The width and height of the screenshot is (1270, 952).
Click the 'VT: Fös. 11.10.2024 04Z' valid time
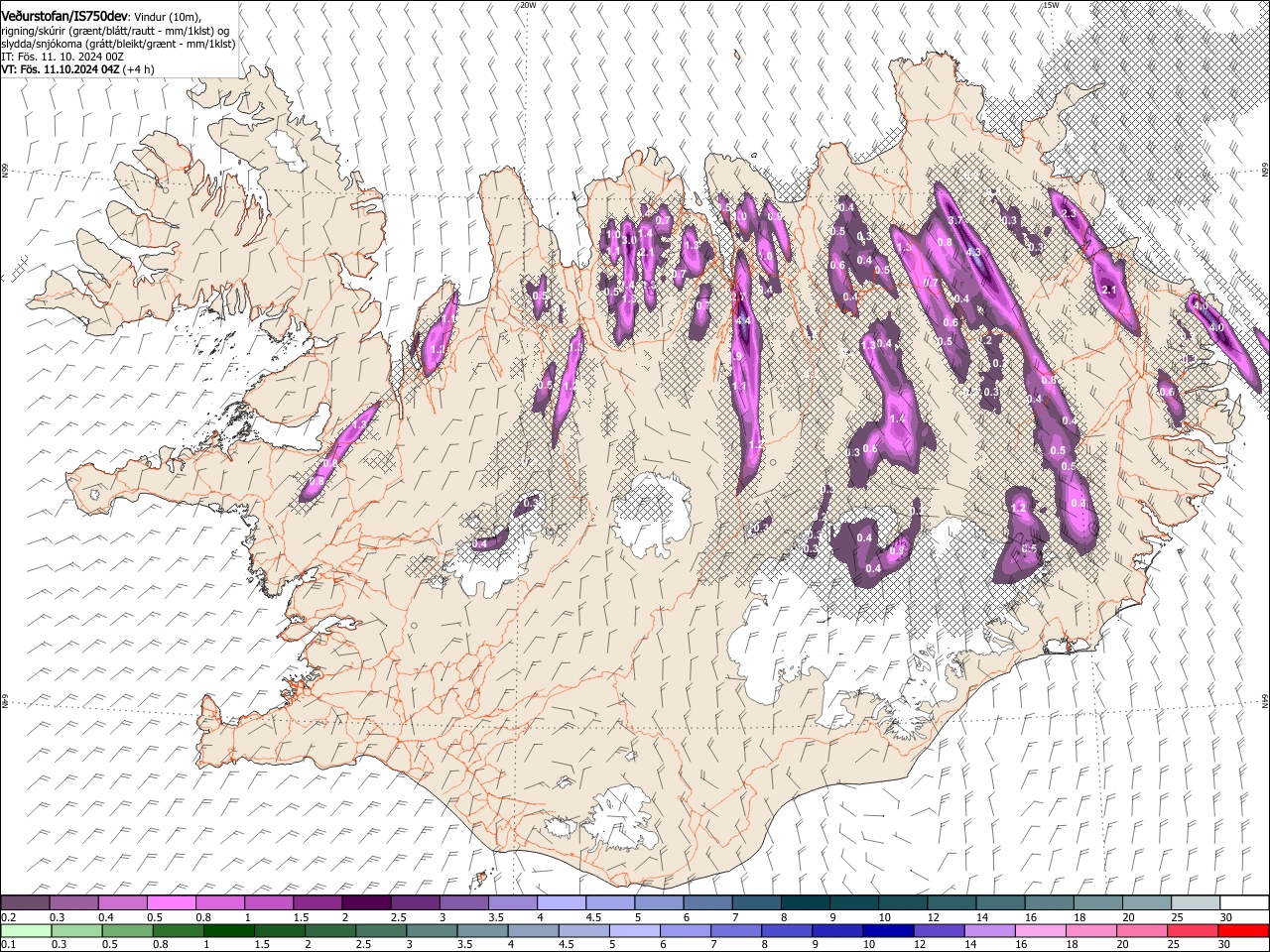[x=60, y=70]
